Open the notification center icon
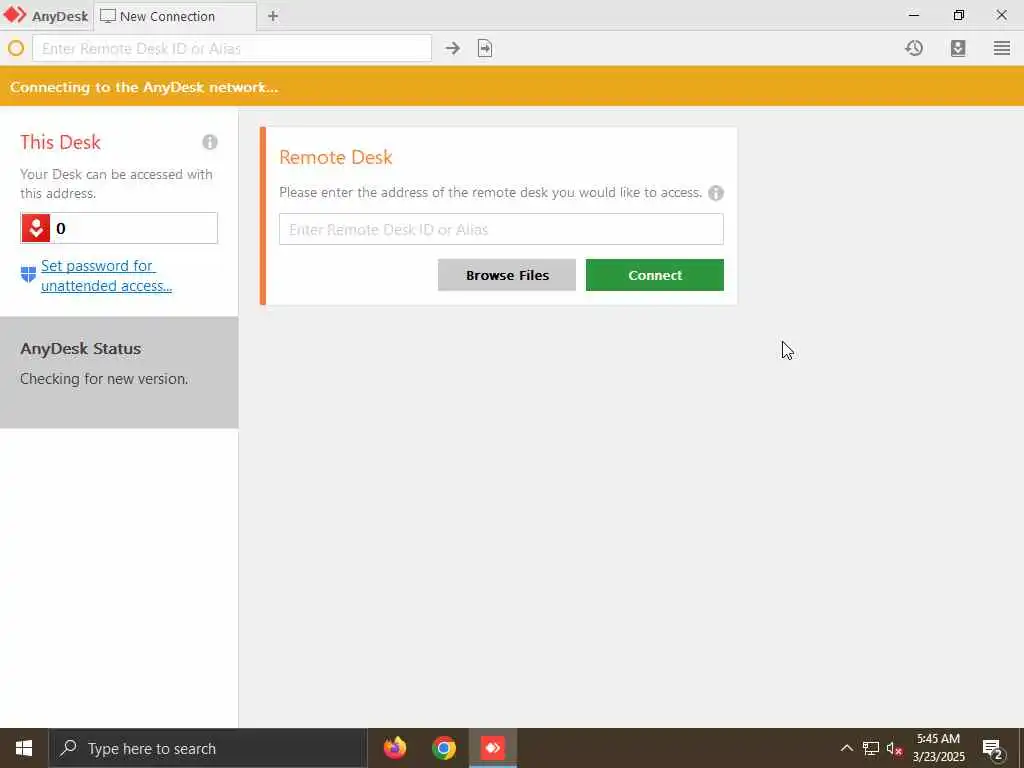 coord(993,748)
